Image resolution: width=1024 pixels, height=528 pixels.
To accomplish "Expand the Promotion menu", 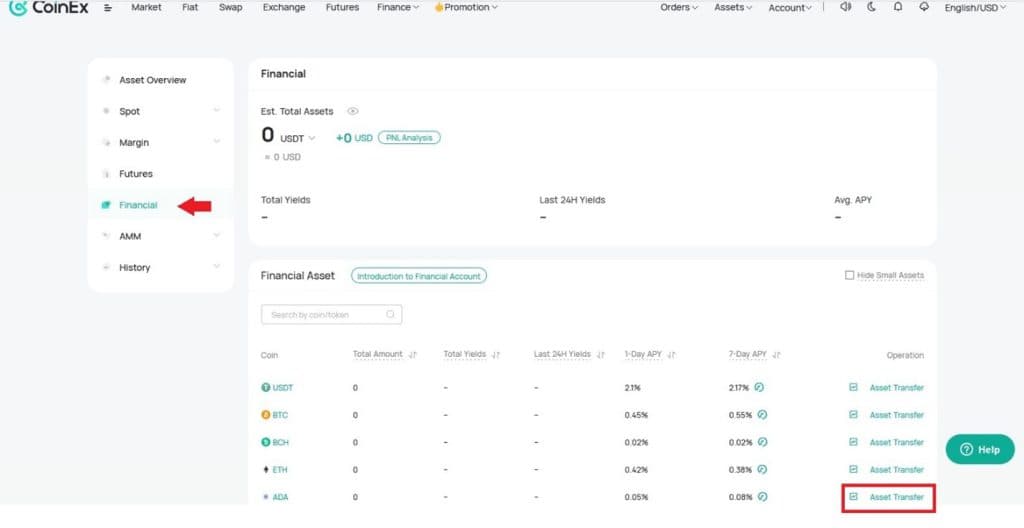I will click(x=466, y=7).
